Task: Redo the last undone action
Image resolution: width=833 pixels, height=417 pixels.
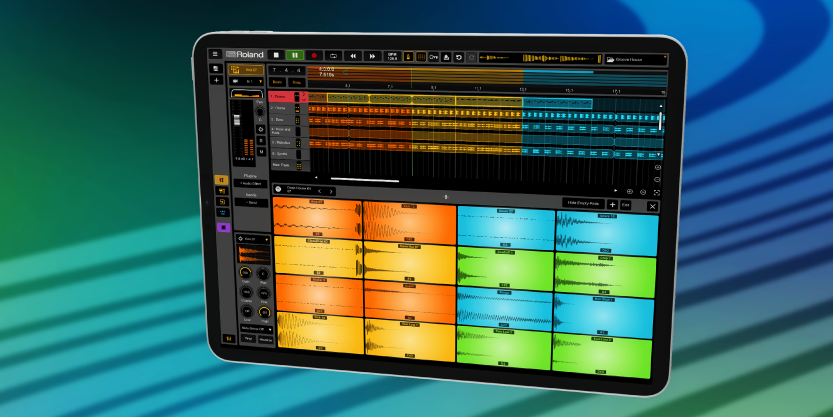Action: click(x=471, y=57)
